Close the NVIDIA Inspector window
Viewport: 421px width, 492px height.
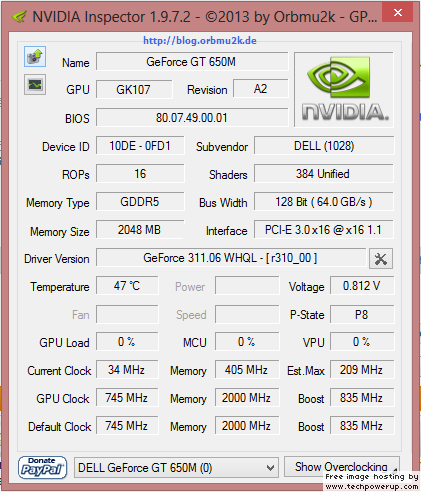398,13
